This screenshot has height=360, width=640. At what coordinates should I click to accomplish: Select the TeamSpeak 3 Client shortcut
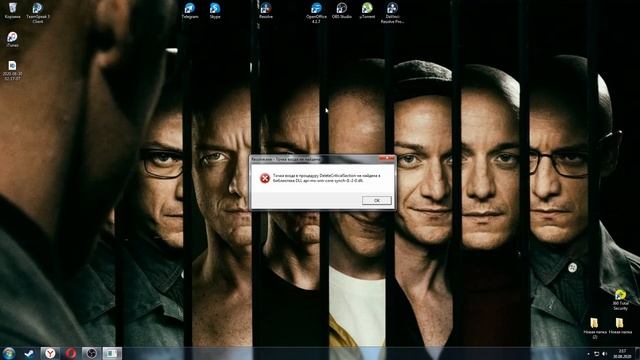38,12
